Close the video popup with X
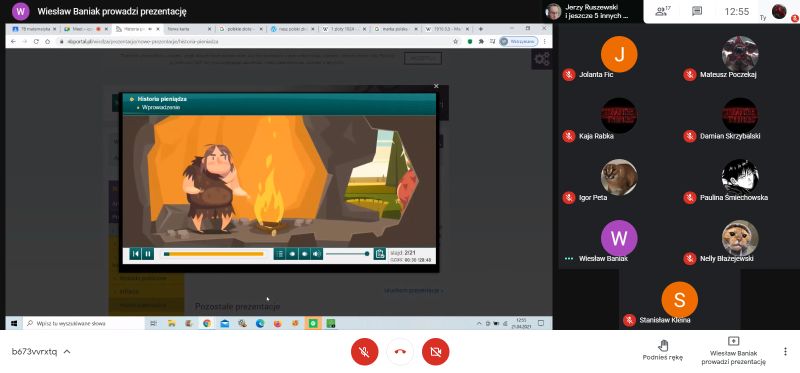Image resolution: width=800 pixels, height=373 pixels. [436, 86]
